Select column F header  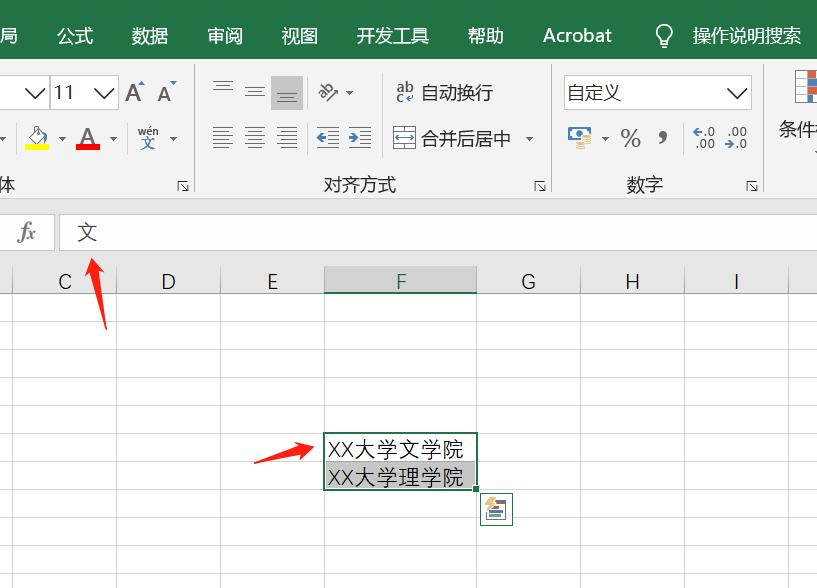(x=400, y=281)
